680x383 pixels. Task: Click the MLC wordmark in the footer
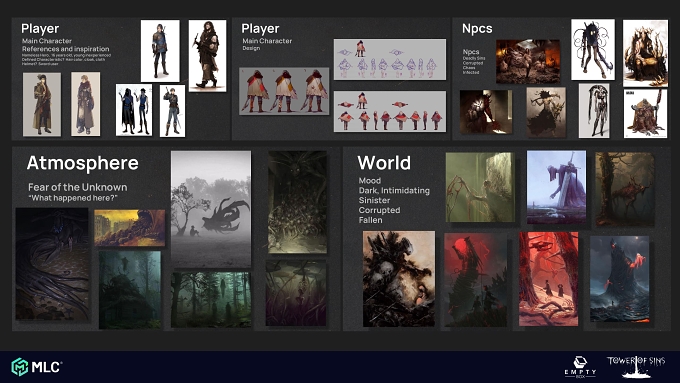(x=46, y=367)
